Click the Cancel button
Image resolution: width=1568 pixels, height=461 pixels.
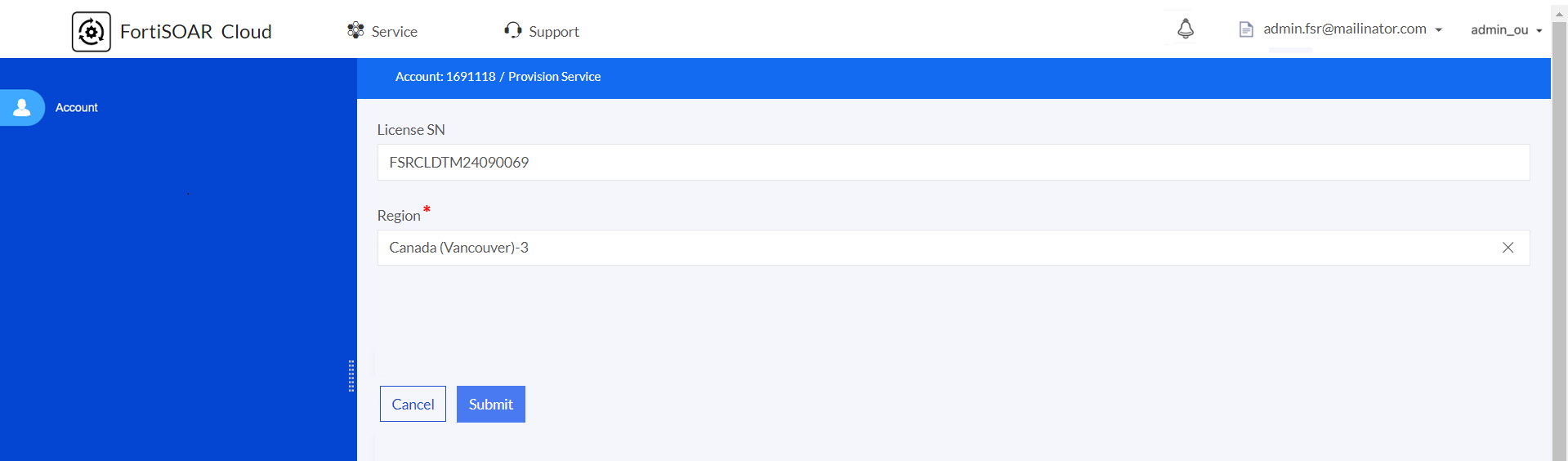[413, 404]
